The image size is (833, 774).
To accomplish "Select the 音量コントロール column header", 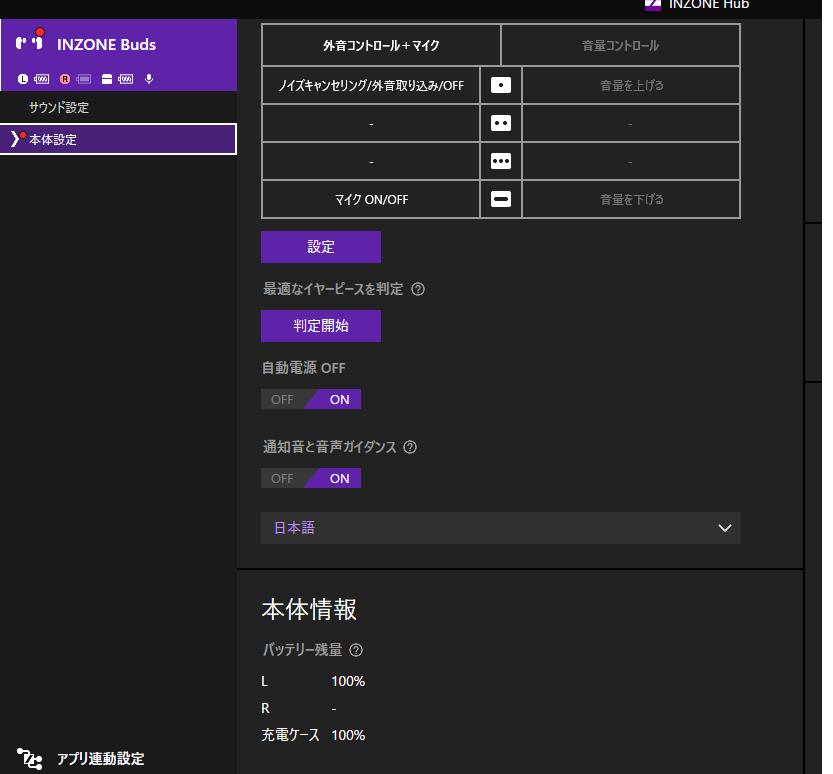I will (x=620, y=46).
